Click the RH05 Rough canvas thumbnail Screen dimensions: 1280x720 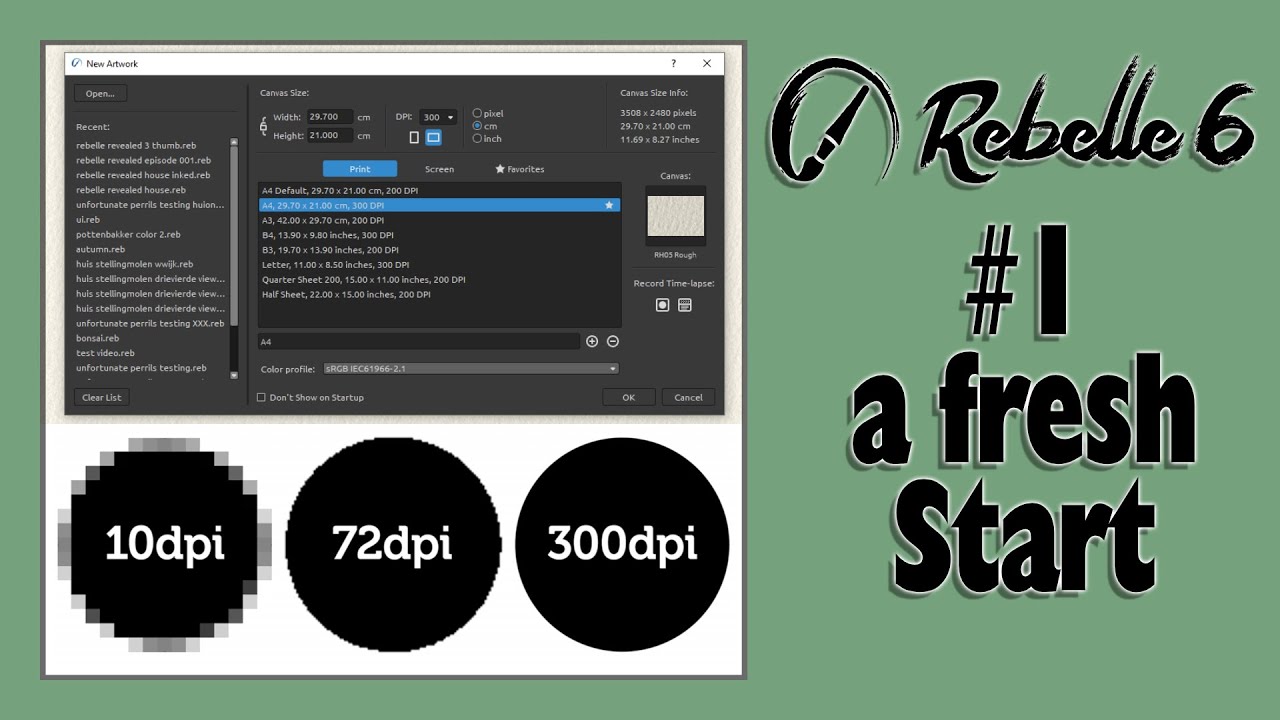click(x=676, y=216)
